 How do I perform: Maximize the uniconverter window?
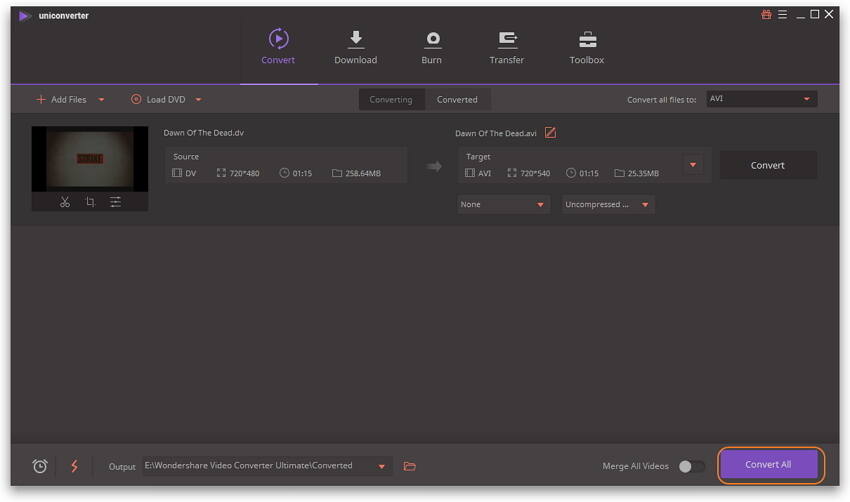click(x=814, y=15)
